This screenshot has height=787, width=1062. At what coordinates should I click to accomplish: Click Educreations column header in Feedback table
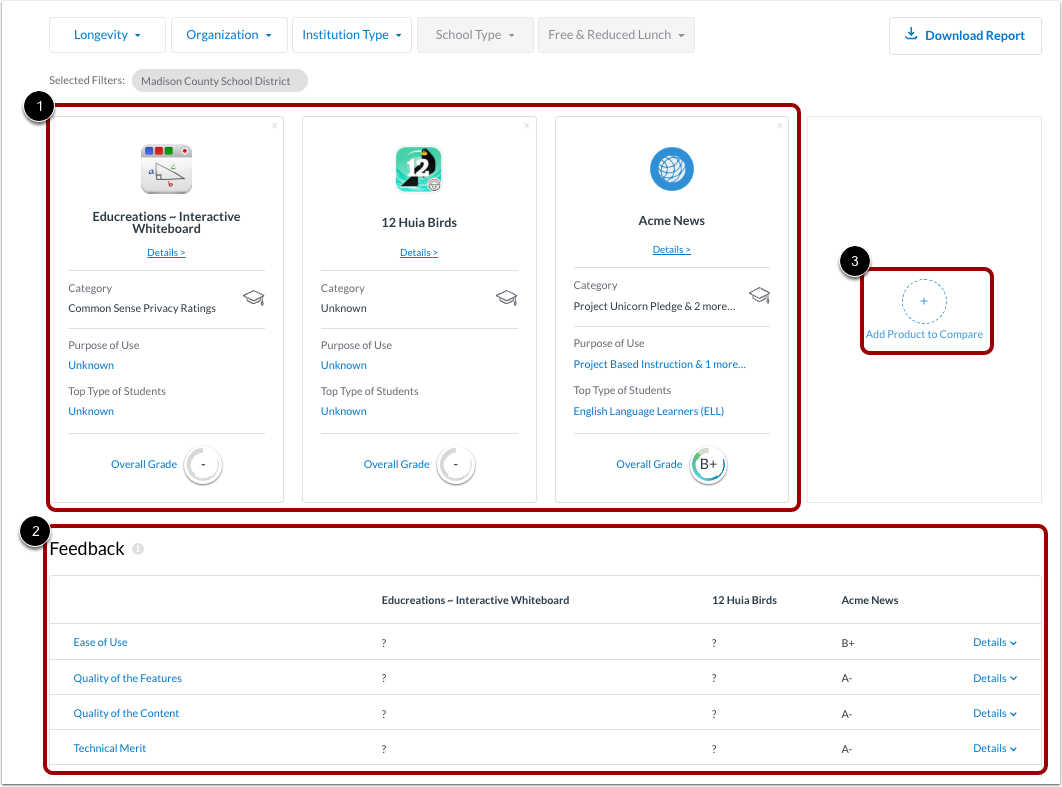click(475, 600)
